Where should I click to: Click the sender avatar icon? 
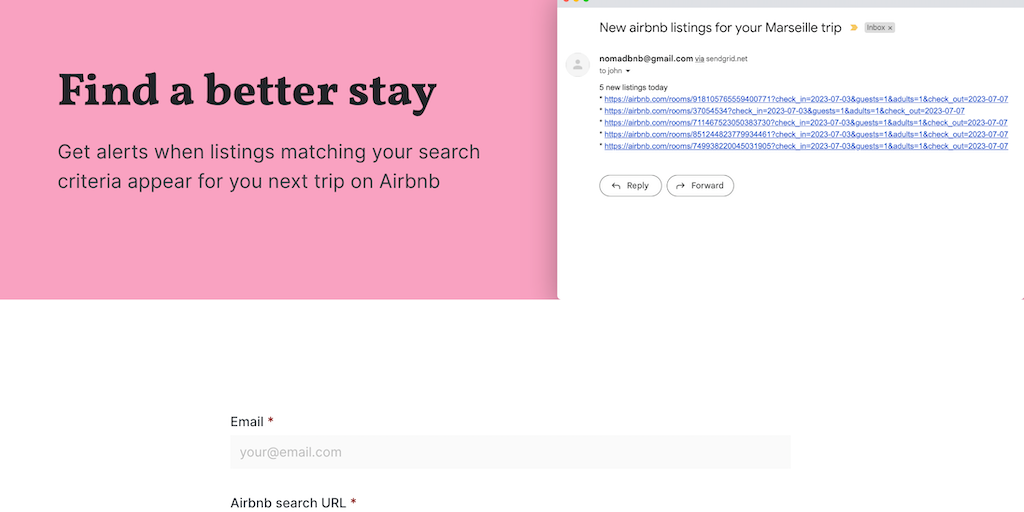(x=577, y=65)
